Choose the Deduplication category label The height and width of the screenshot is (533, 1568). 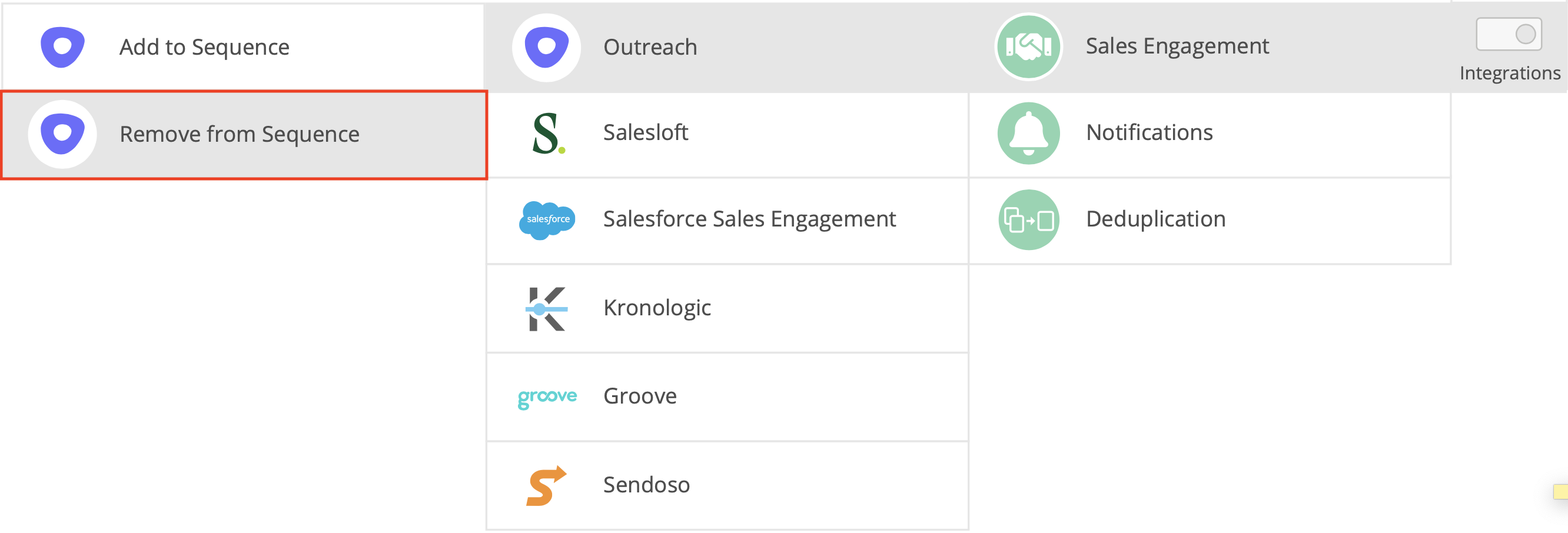(x=1155, y=219)
